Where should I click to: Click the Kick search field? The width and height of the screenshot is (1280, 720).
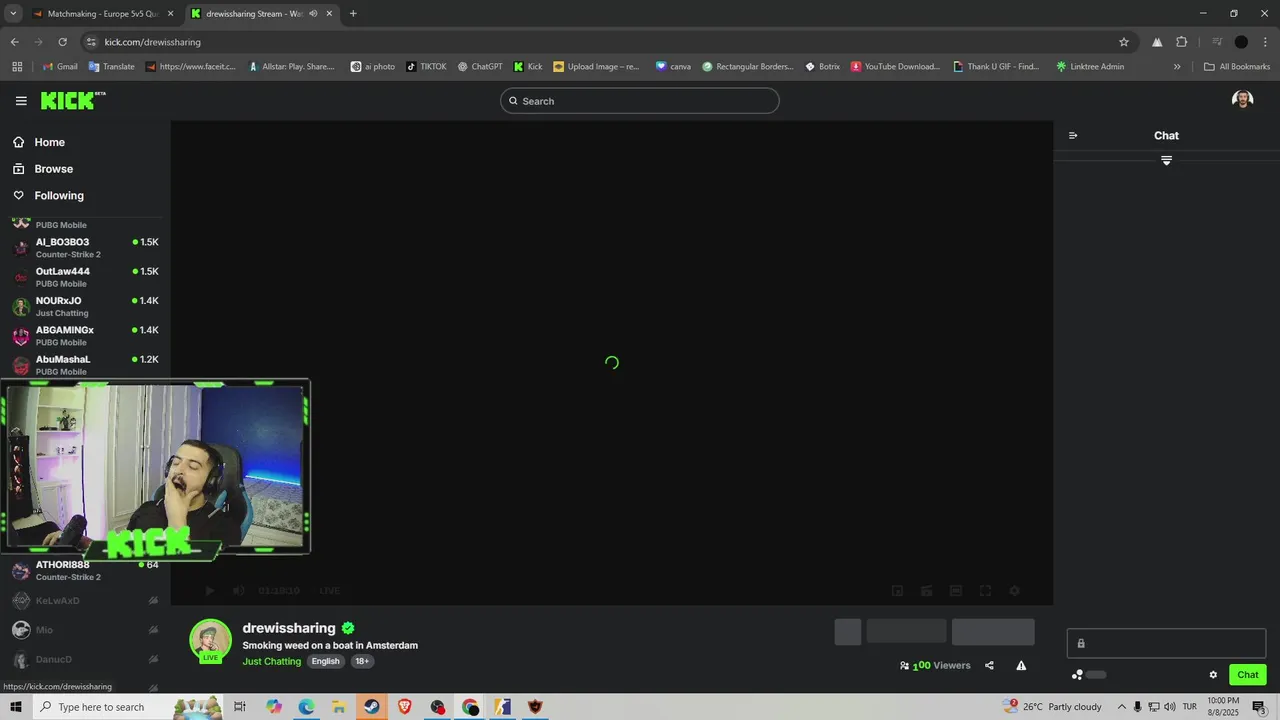[639, 101]
